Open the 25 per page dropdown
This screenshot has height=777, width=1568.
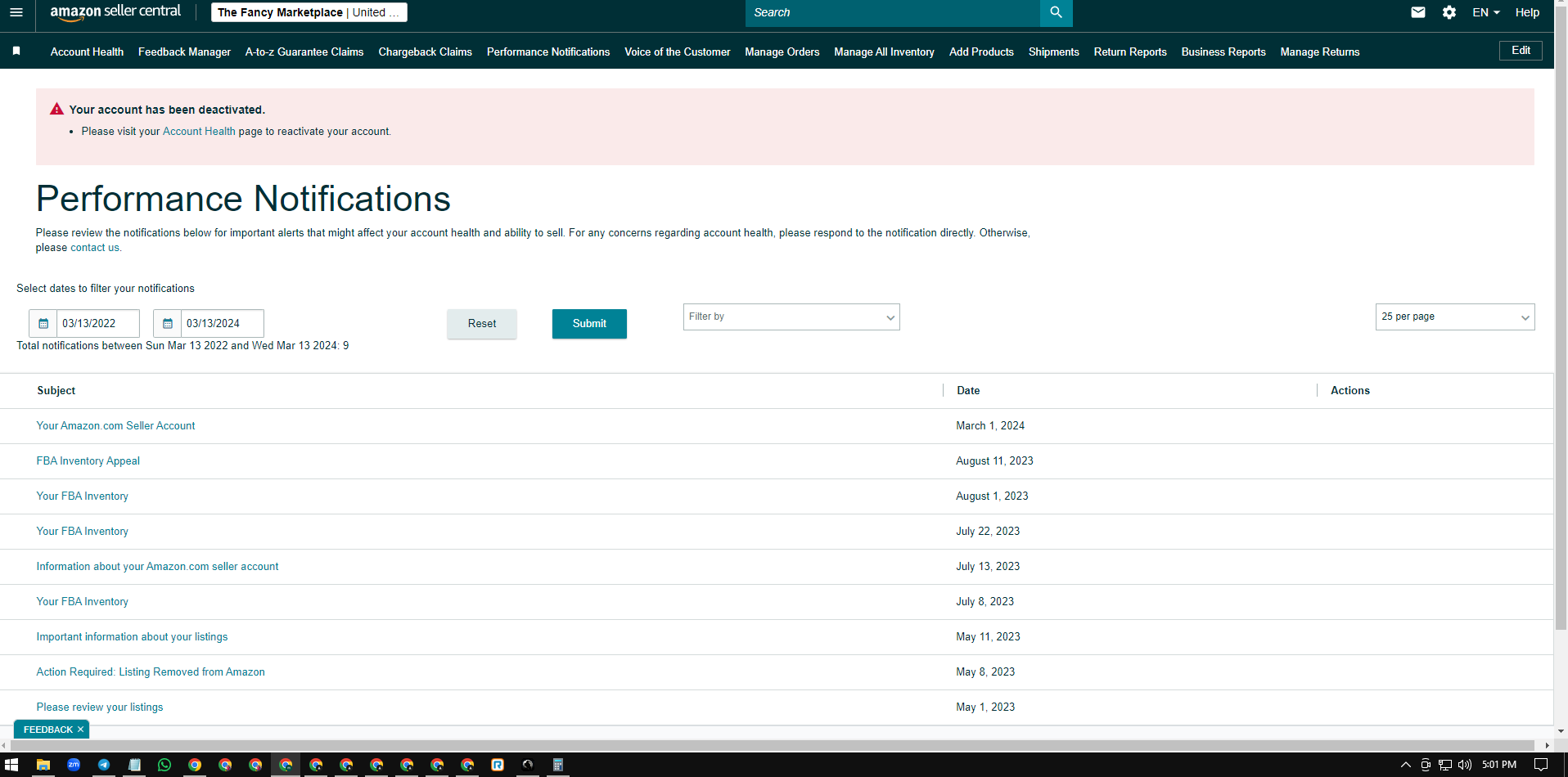1455,317
